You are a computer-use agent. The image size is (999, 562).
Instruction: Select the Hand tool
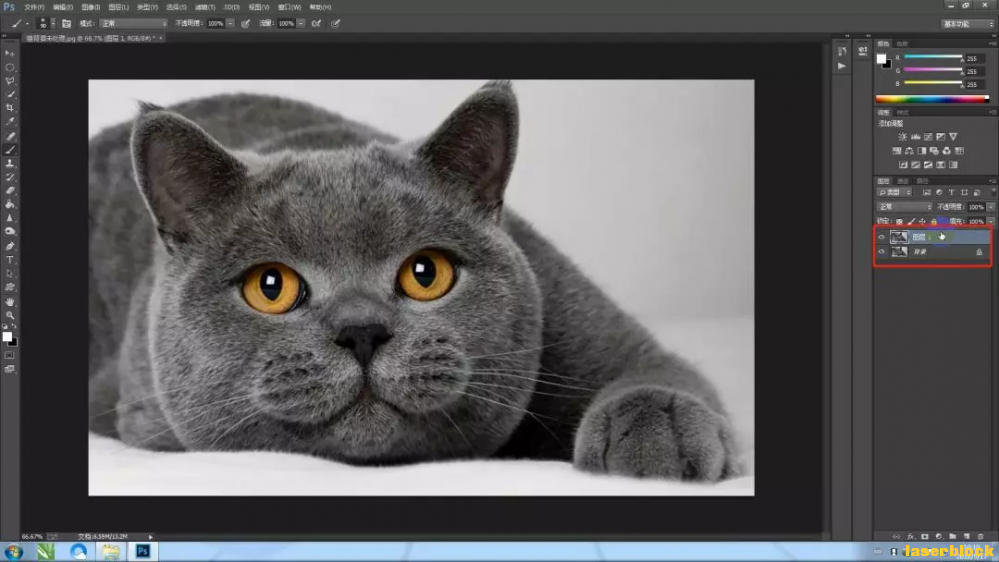[10, 301]
